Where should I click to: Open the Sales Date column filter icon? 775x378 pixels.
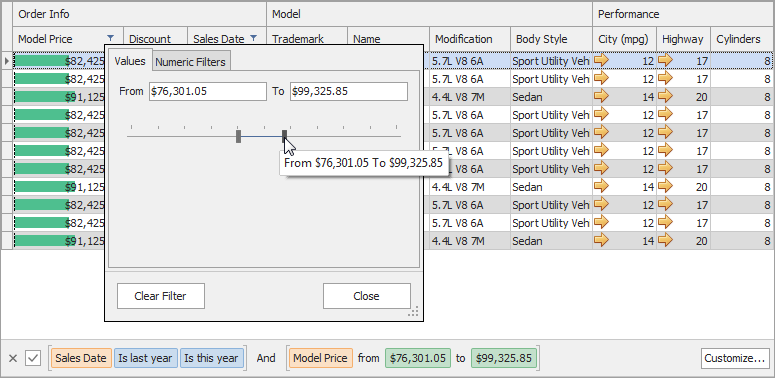tap(254, 38)
